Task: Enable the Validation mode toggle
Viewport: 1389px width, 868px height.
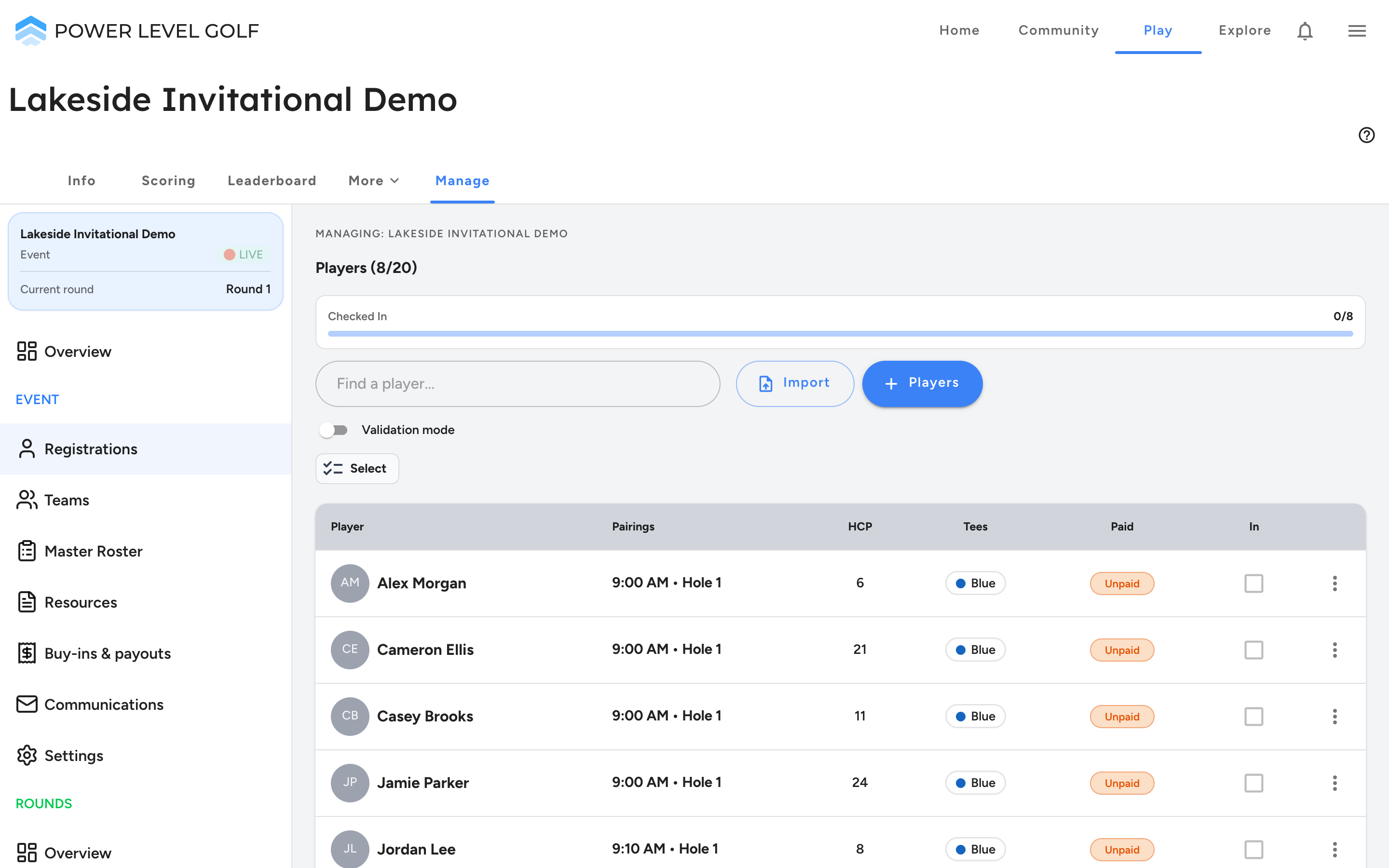Action: pos(333,430)
